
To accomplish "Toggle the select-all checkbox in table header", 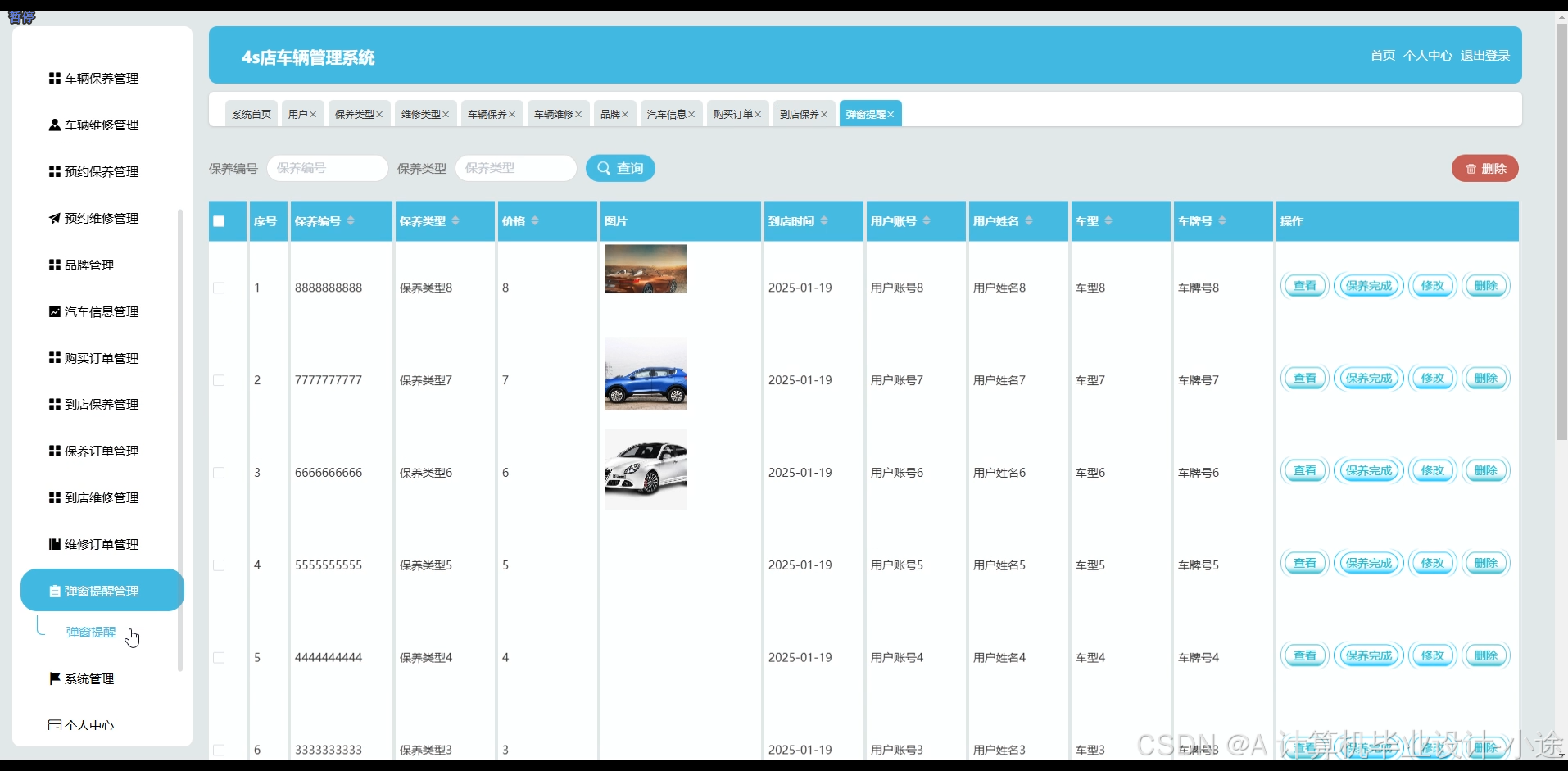I will 218,221.
